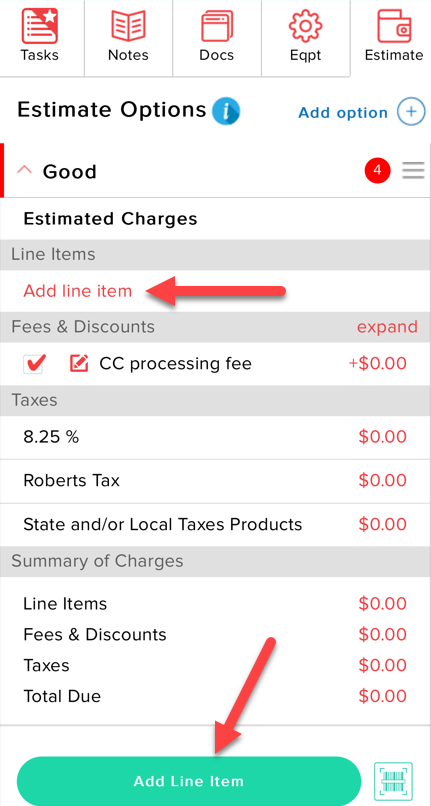Screen dimensions: 431x806
Task: Click the plus circle icon for Add option
Action: [411, 112]
